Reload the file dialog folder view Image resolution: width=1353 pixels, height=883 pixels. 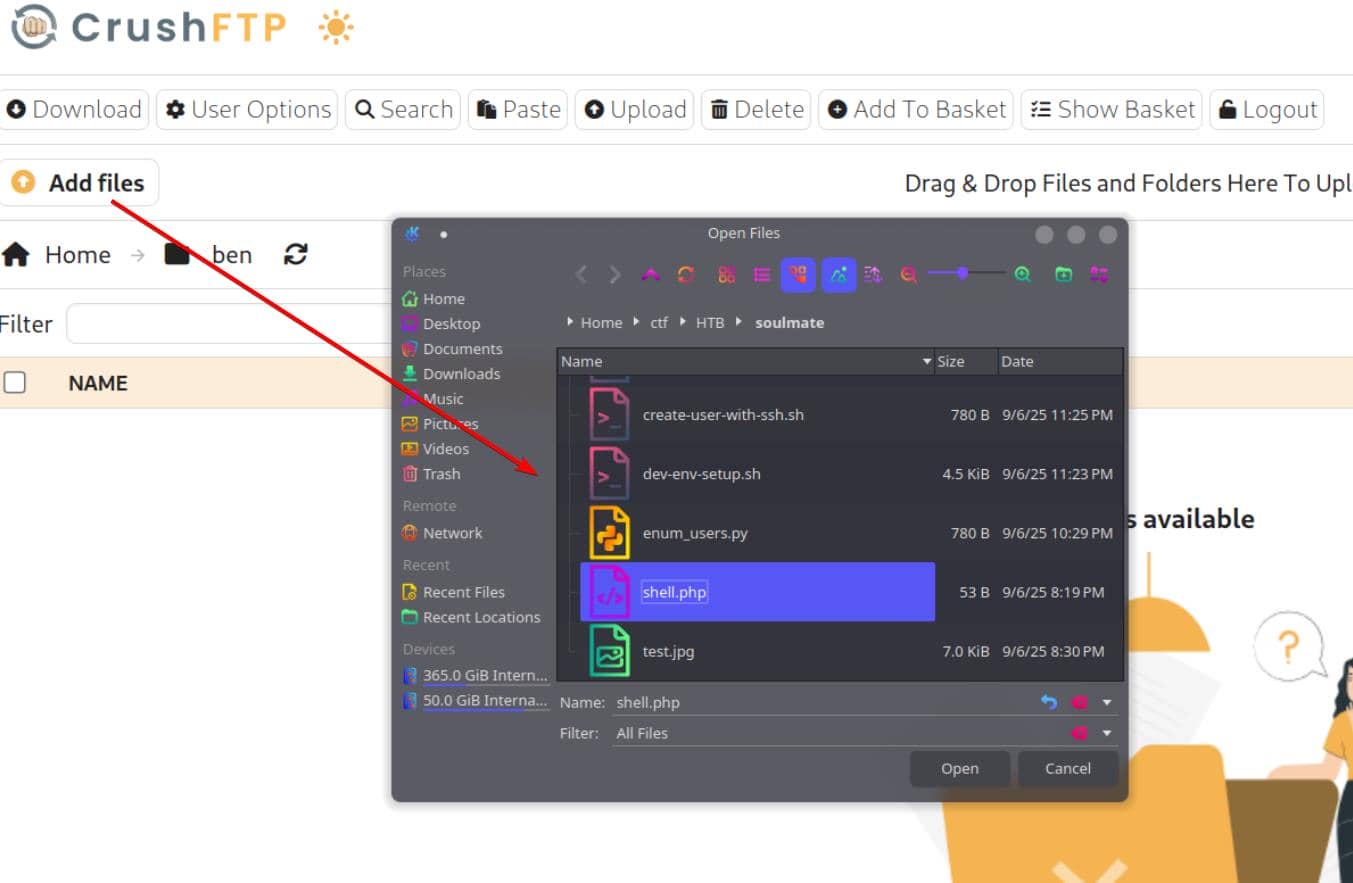(x=686, y=274)
